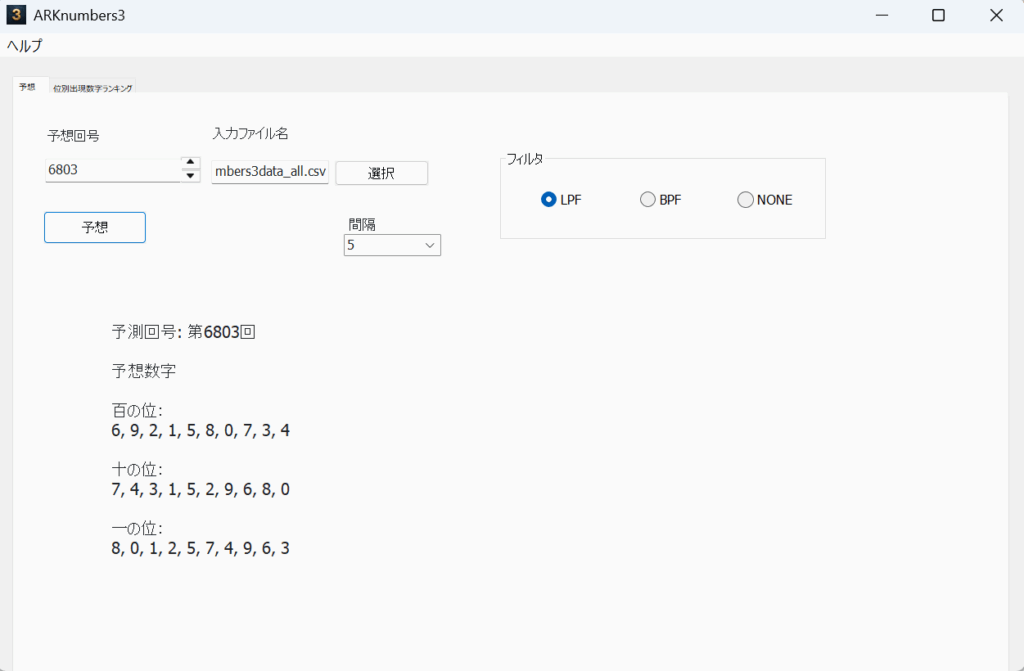Close the ARKnumbers3 window

tap(996, 16)
